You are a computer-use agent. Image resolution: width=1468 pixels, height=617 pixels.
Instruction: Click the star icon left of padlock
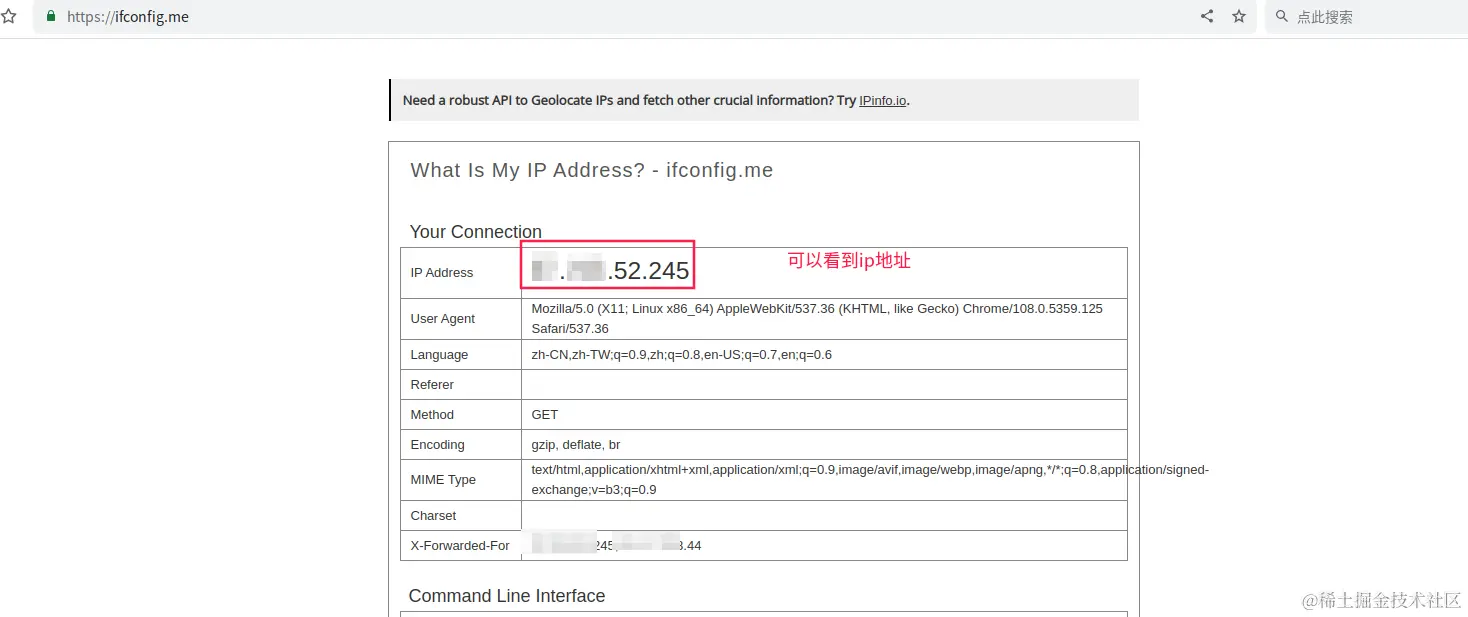(x=9, y=16)
